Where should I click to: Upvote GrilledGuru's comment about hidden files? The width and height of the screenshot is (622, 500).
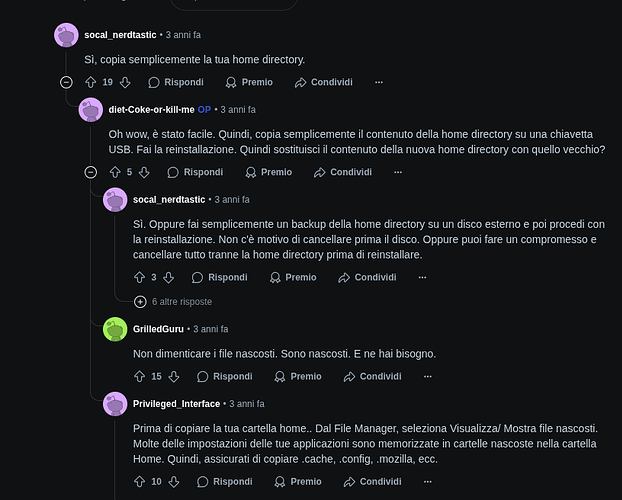140,376
